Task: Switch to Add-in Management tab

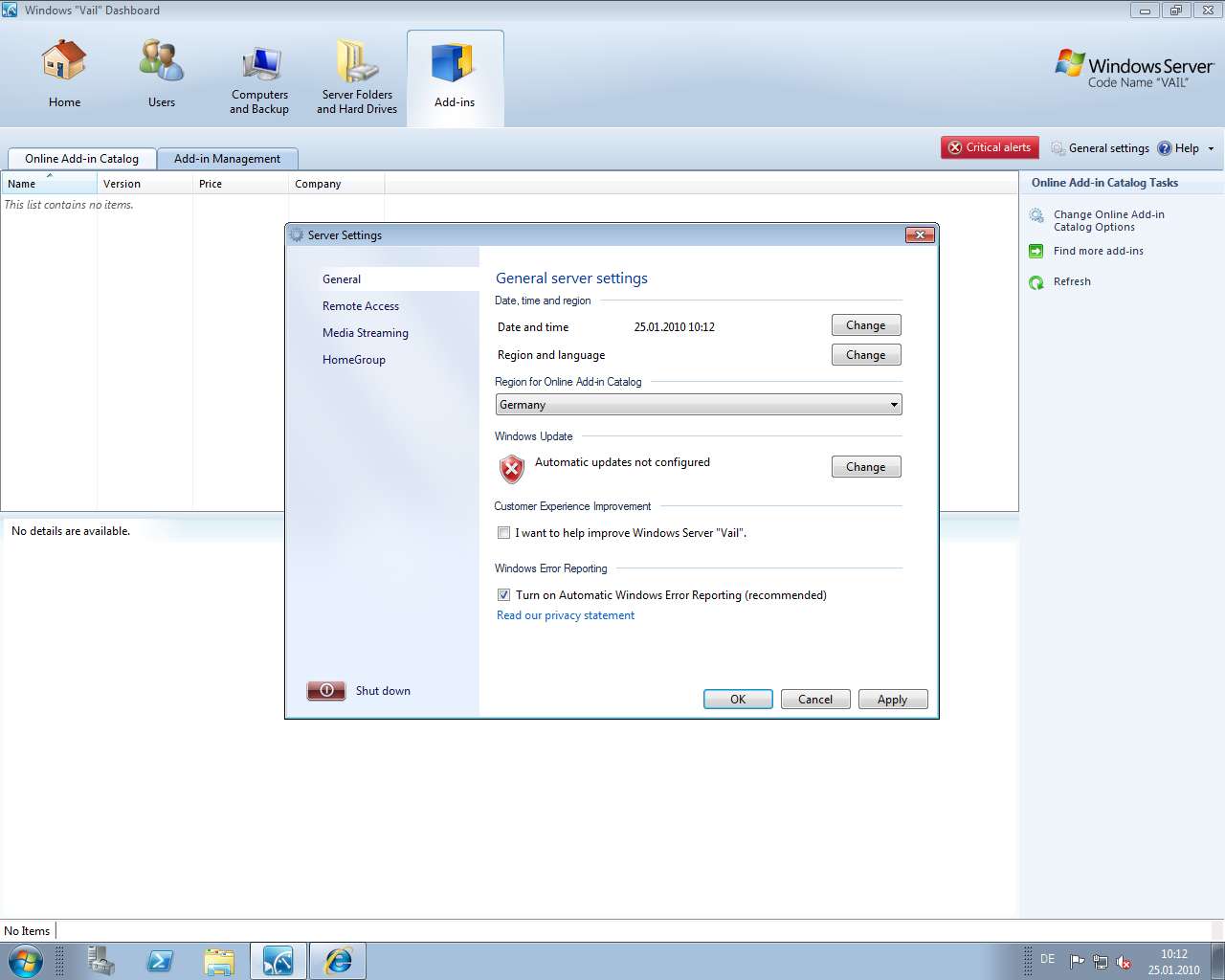Action: [x=228, y=159]
